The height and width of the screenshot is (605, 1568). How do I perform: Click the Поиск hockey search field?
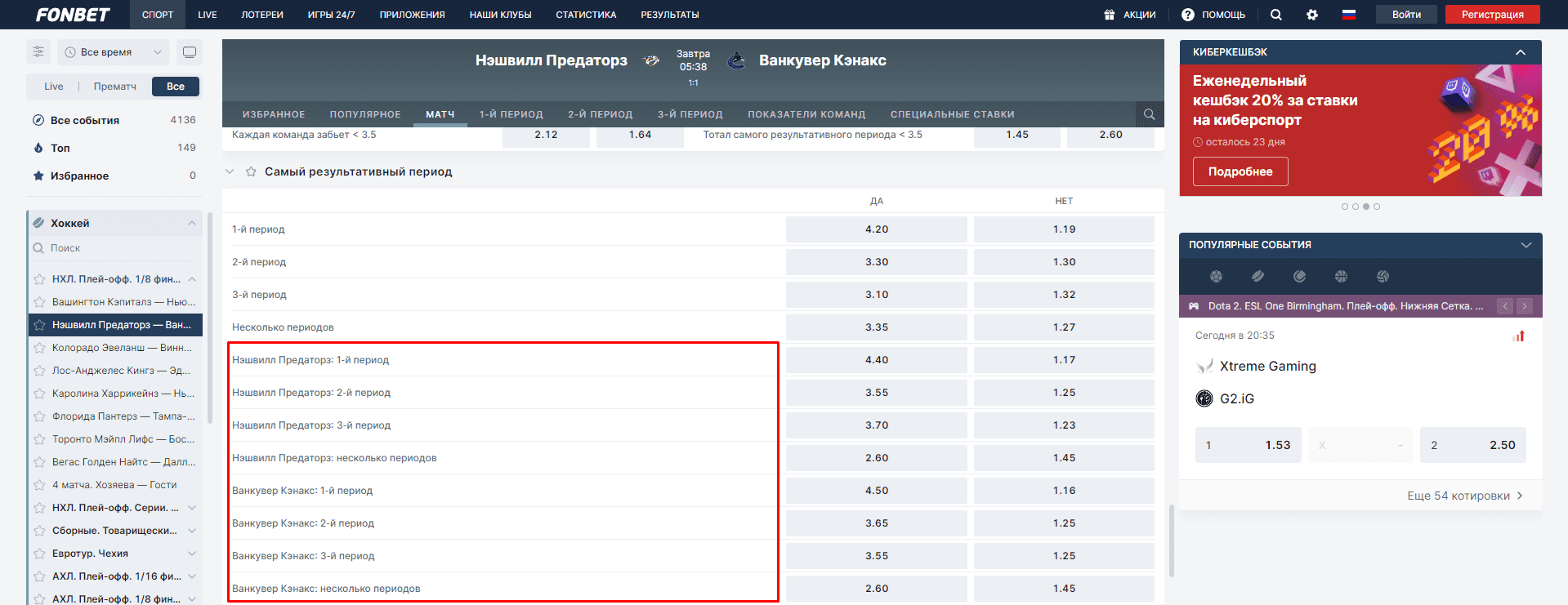coord(114,248)
